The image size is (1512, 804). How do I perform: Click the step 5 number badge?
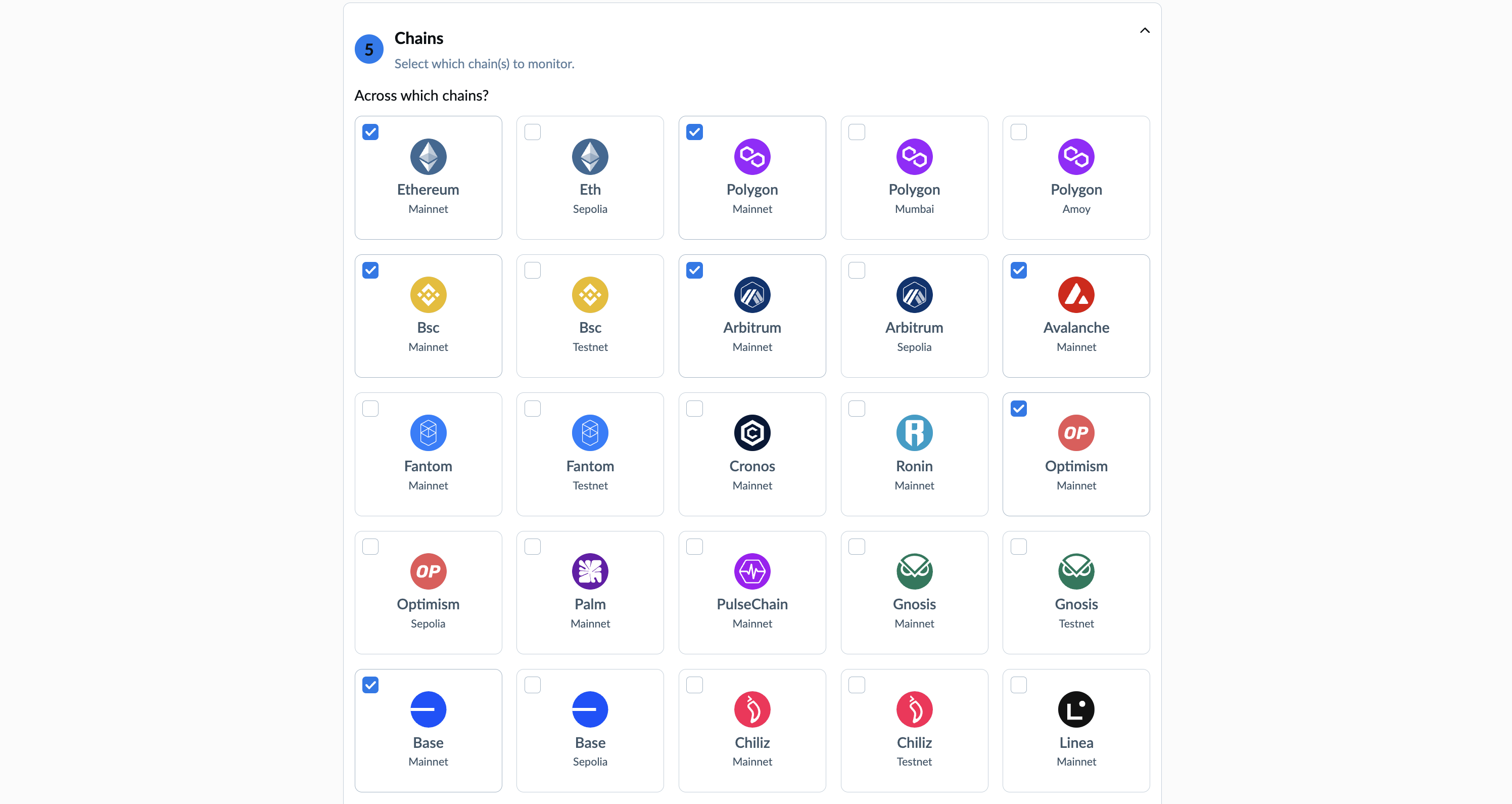368,50
